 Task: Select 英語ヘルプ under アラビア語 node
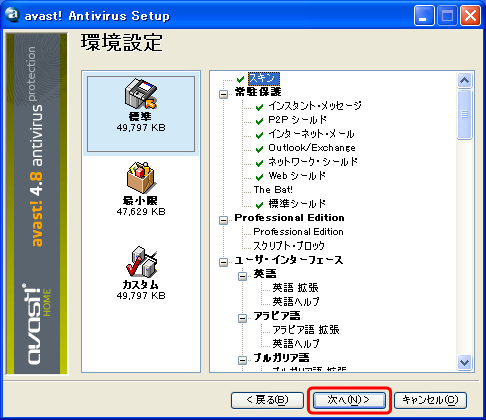[x=296, y=344]
